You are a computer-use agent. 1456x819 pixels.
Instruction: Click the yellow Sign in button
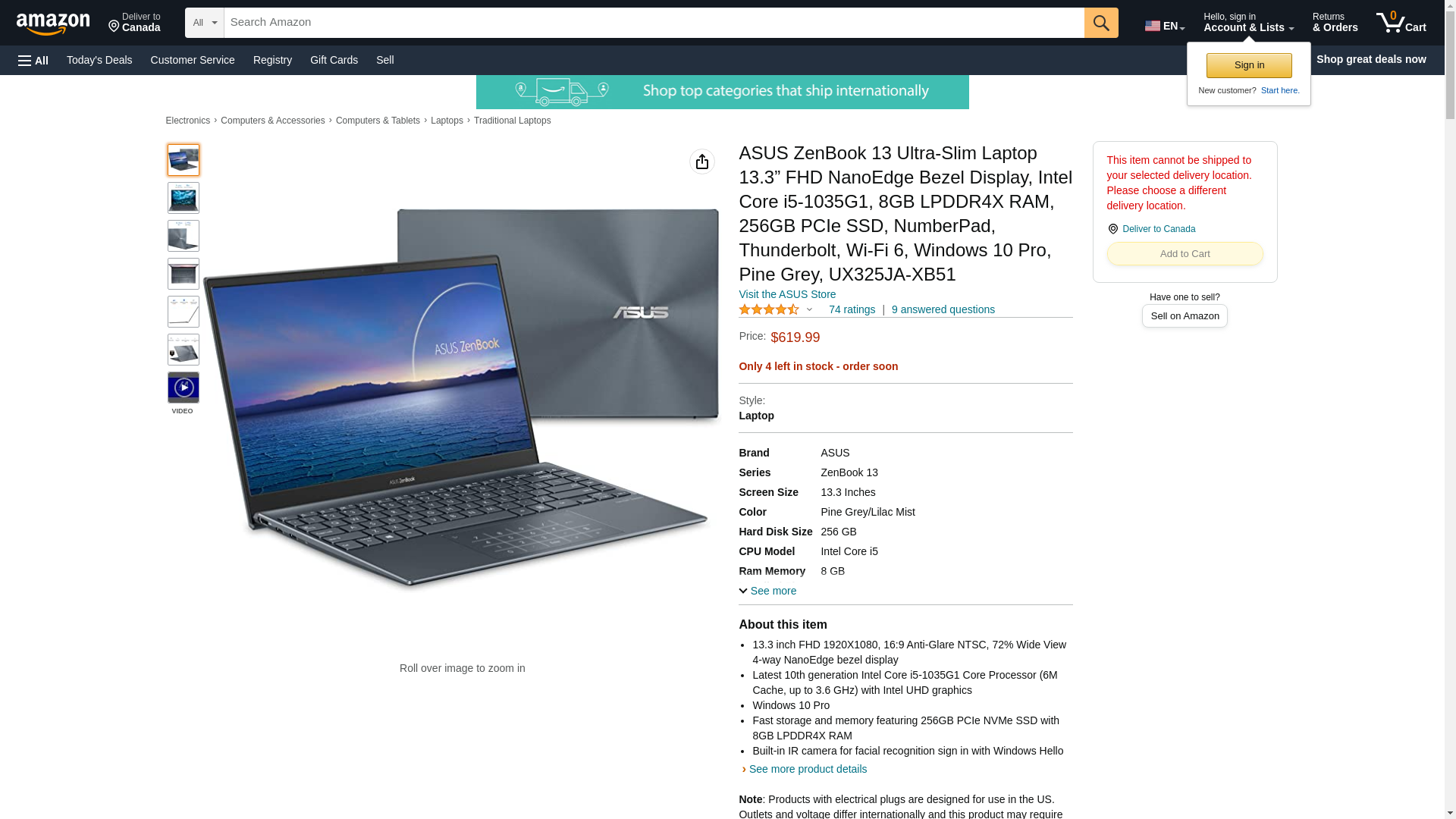pyautogui.click(x=1249, y=65)
